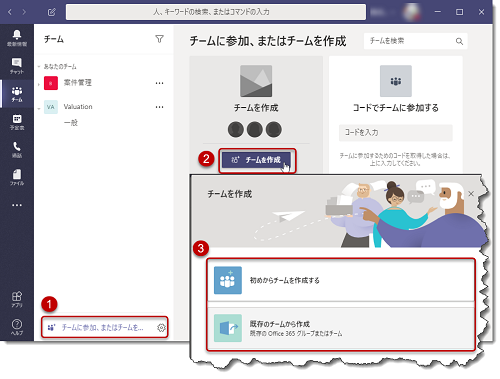This screenshot has width=500, height=379.
Task: Open Chat in the left sidebar
Action: pos(17,66)
